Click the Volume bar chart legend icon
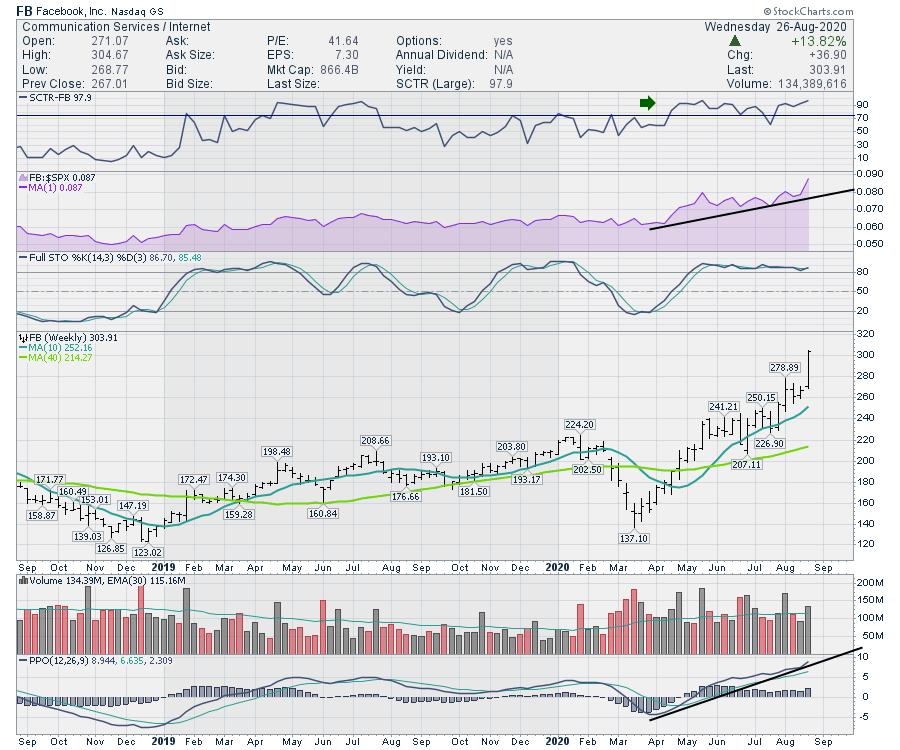 pyautogui.click(x=23, y=581)
